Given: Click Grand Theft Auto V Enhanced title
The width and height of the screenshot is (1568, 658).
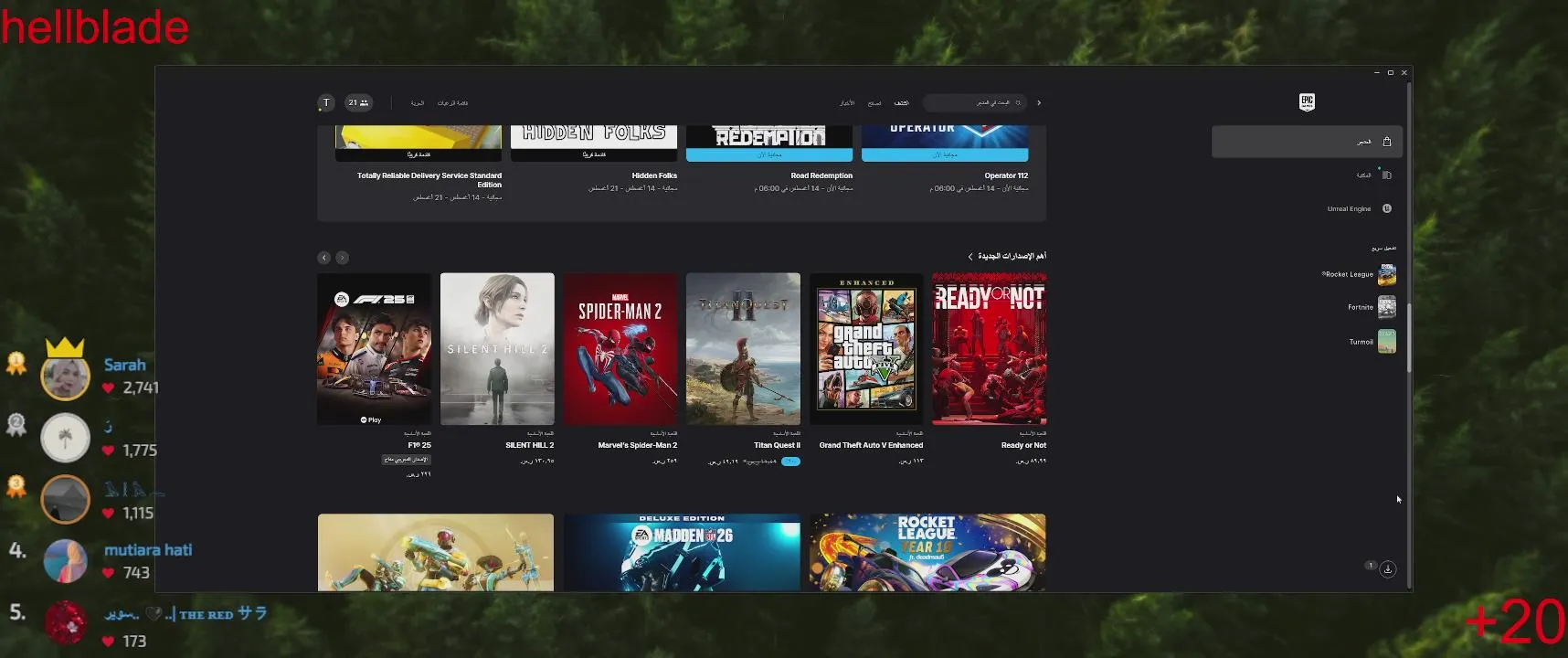Looking at the screenshot, I should 871,445.
